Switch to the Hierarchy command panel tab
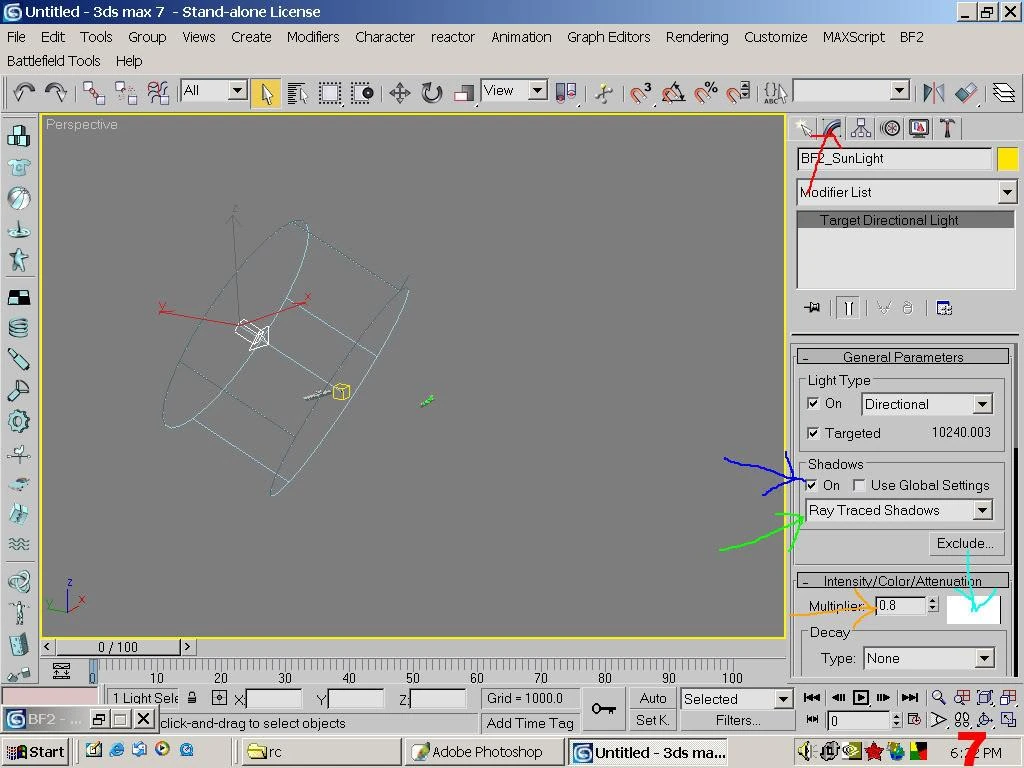This screenshot has height=768, width=1024. [x=861, y=128]
